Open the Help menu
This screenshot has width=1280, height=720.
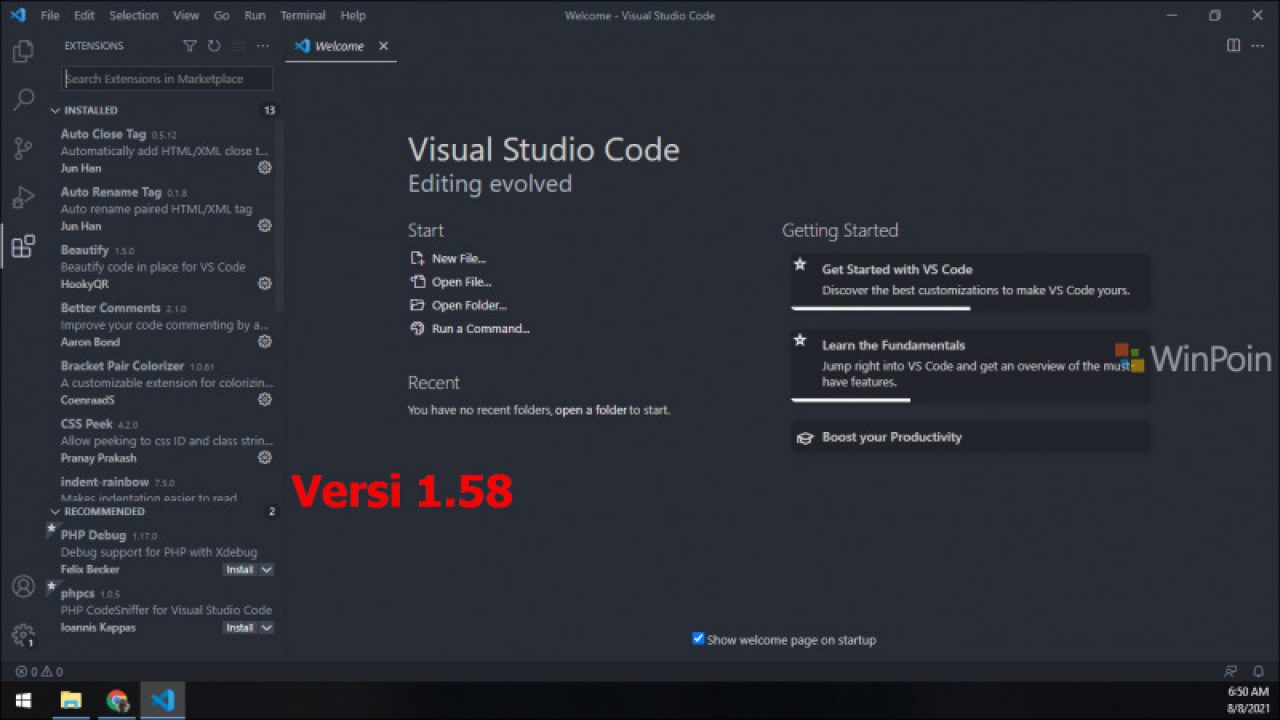[353, 15]
